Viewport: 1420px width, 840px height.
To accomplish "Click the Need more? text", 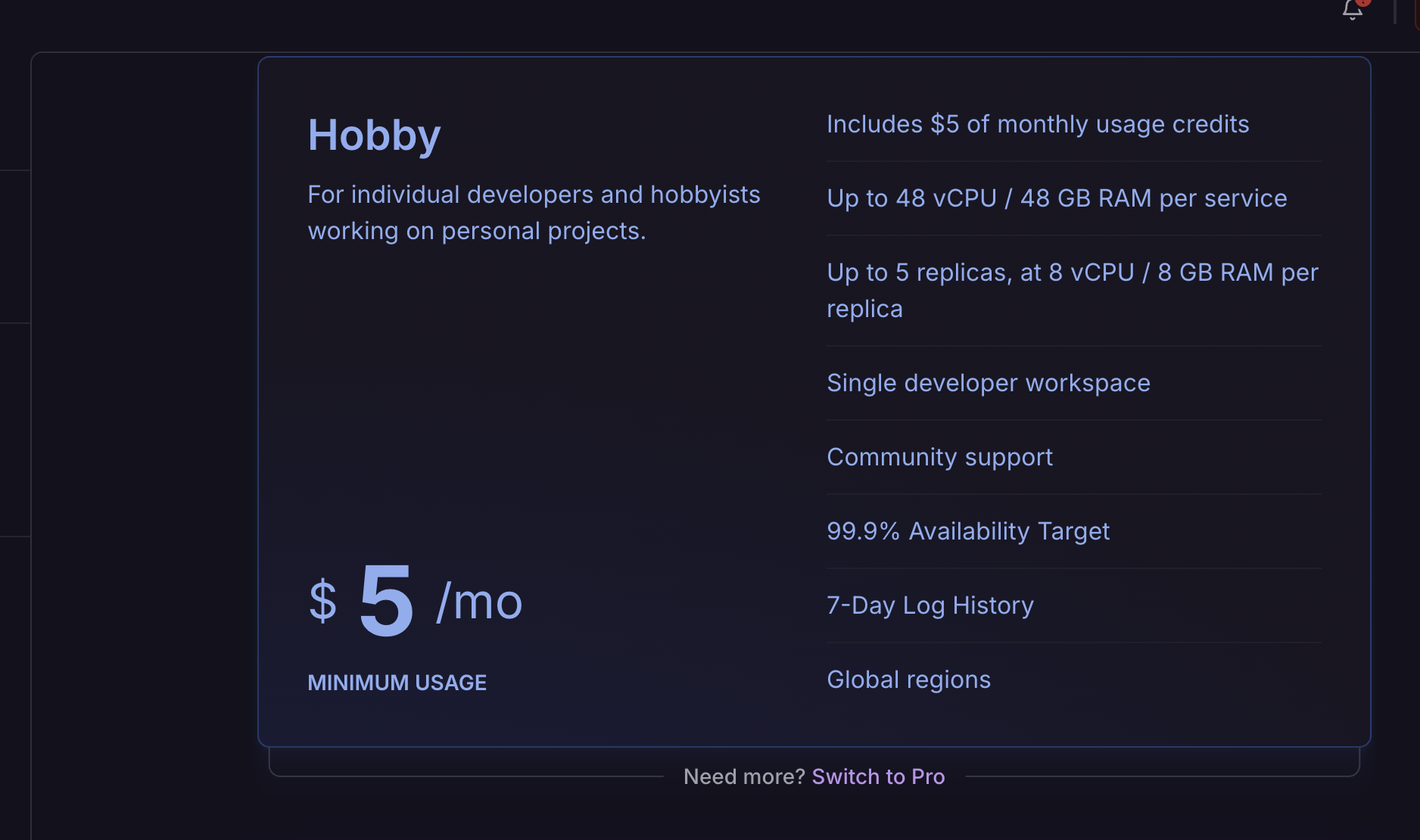I will pyautogui.click(x=744, y=776).
